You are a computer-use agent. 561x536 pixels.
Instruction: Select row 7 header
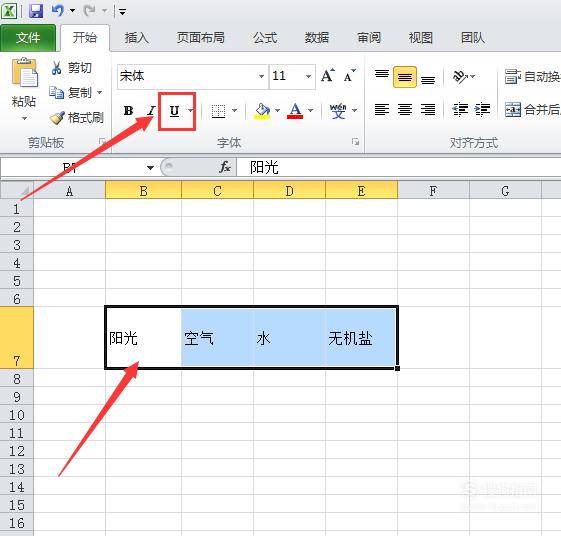click(x=17, y=337)
